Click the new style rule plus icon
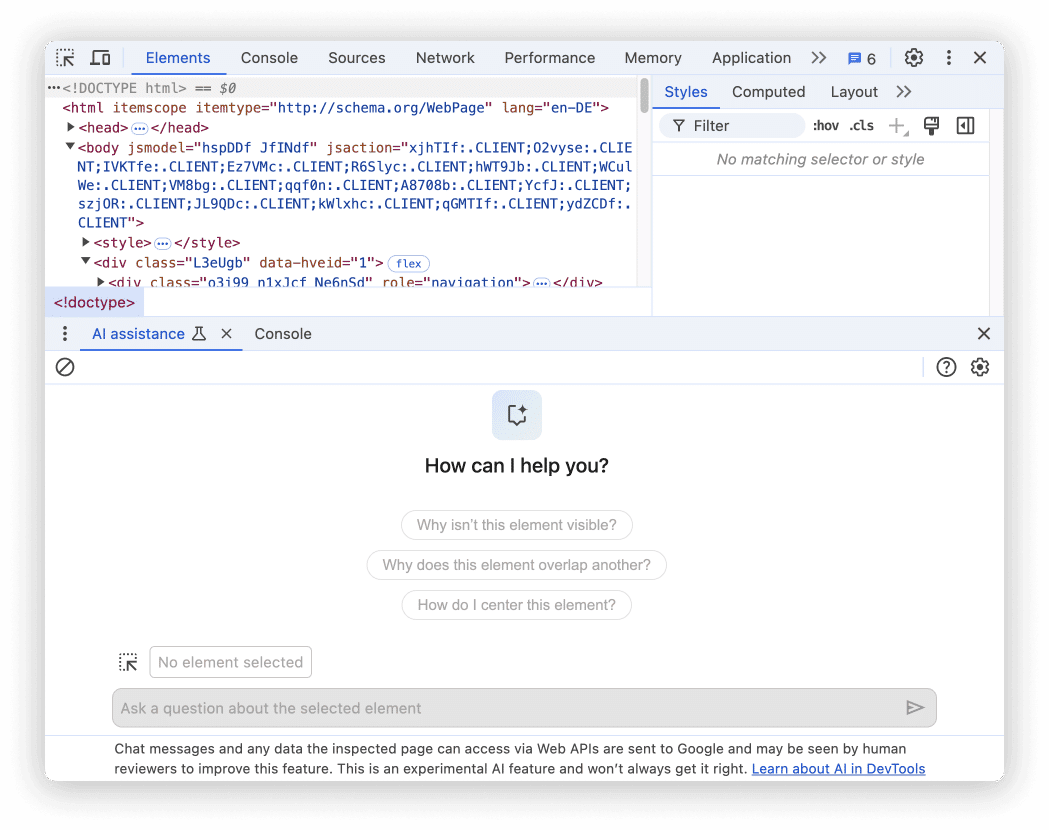 point(896,125)
